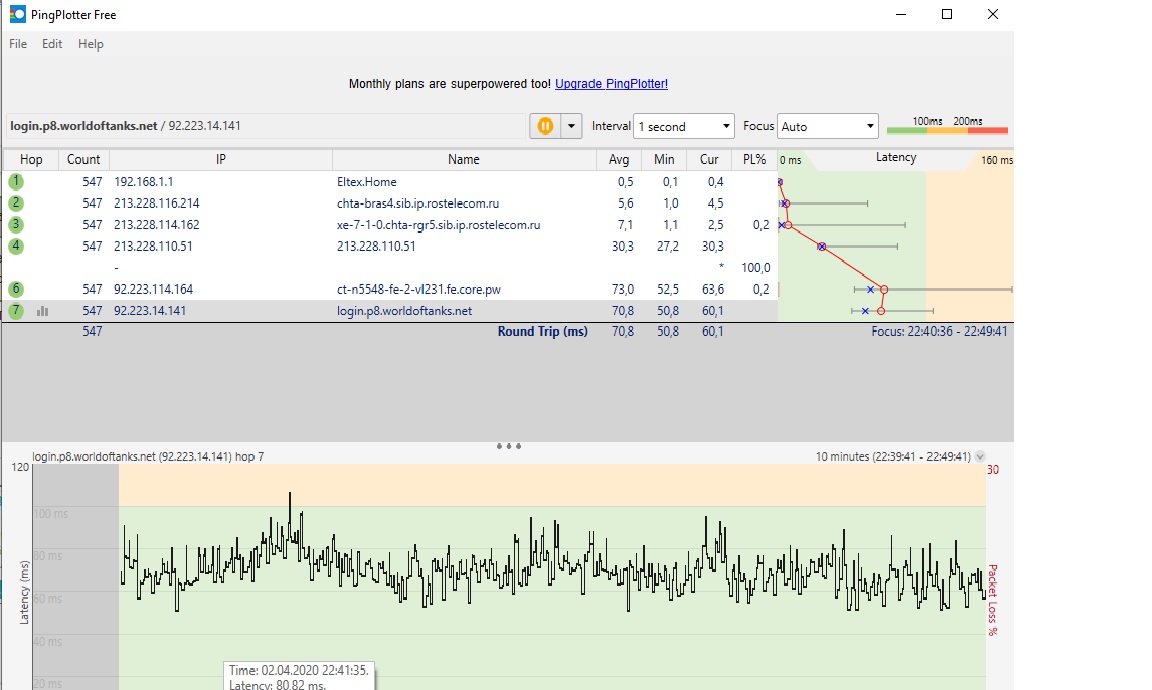Select the hop 3 number icon

tap(16, 225)
